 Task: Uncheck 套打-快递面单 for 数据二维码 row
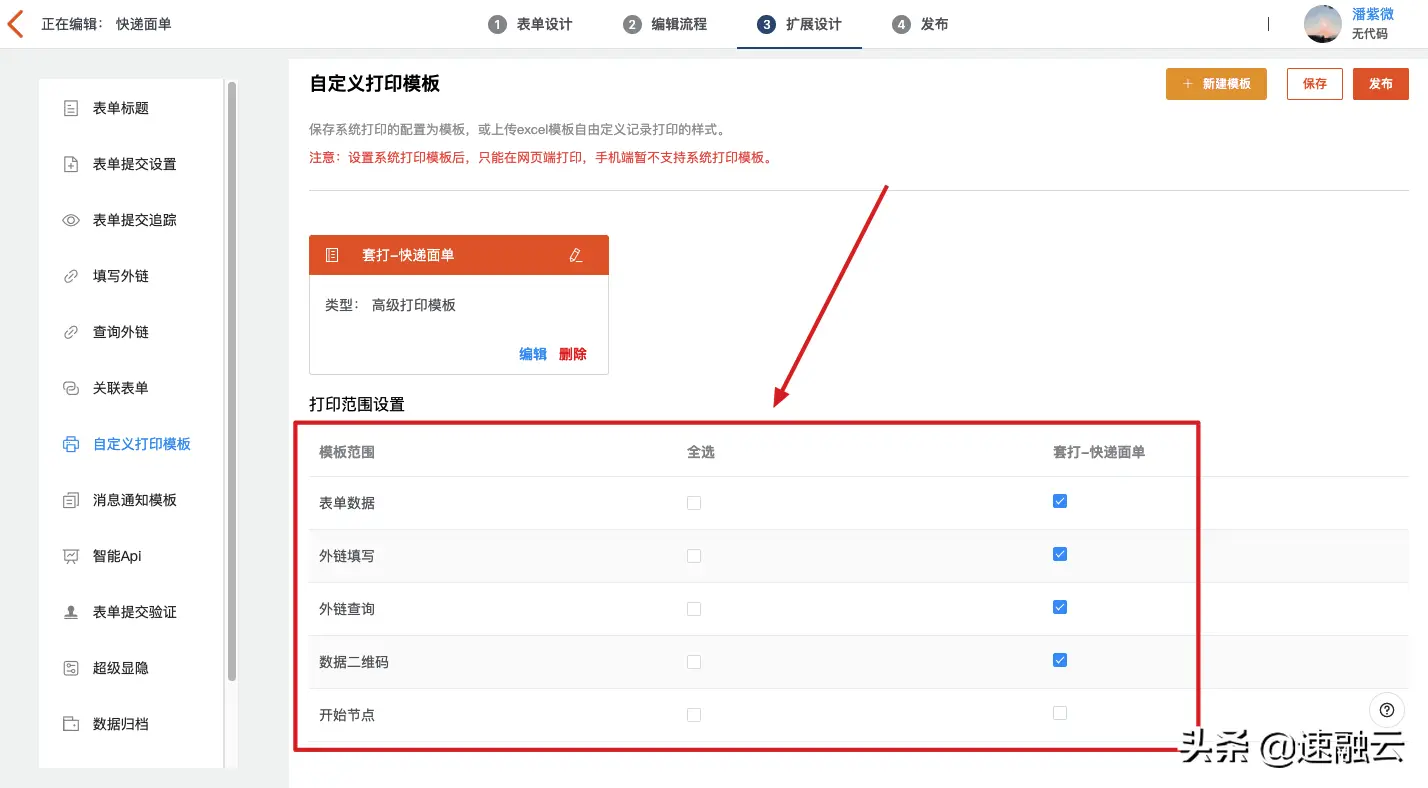1060,660
